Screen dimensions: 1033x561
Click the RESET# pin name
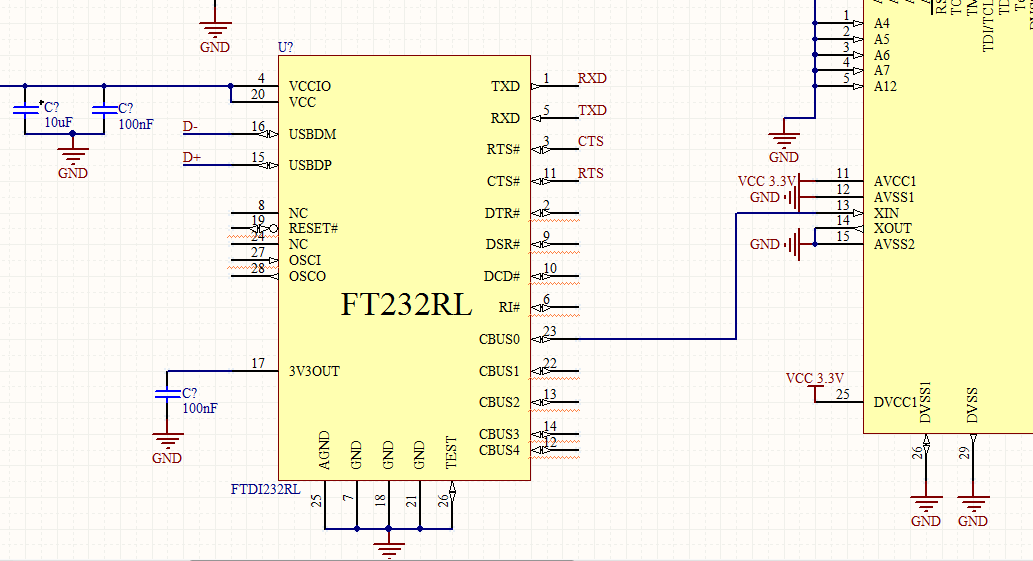click(313, 228)
